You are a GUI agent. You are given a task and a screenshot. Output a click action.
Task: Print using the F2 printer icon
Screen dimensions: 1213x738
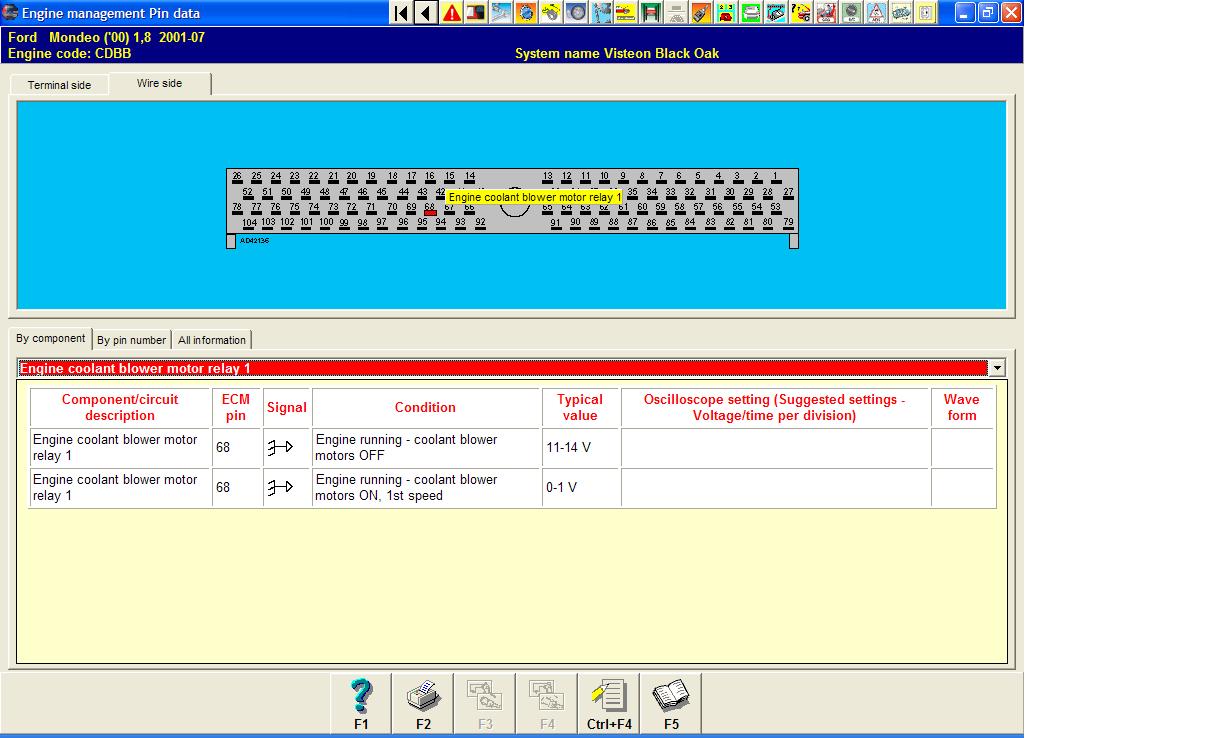pos(423,704)
